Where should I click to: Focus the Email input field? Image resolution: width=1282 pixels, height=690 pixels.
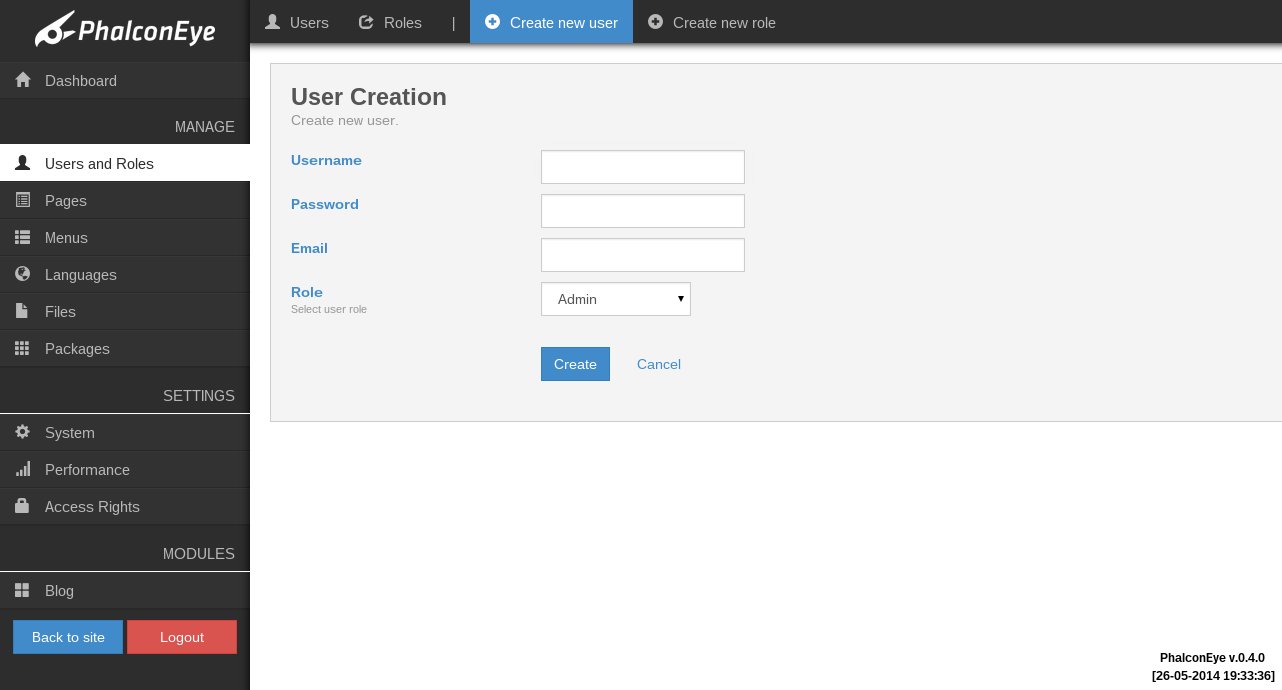click(x=643, y=255)
